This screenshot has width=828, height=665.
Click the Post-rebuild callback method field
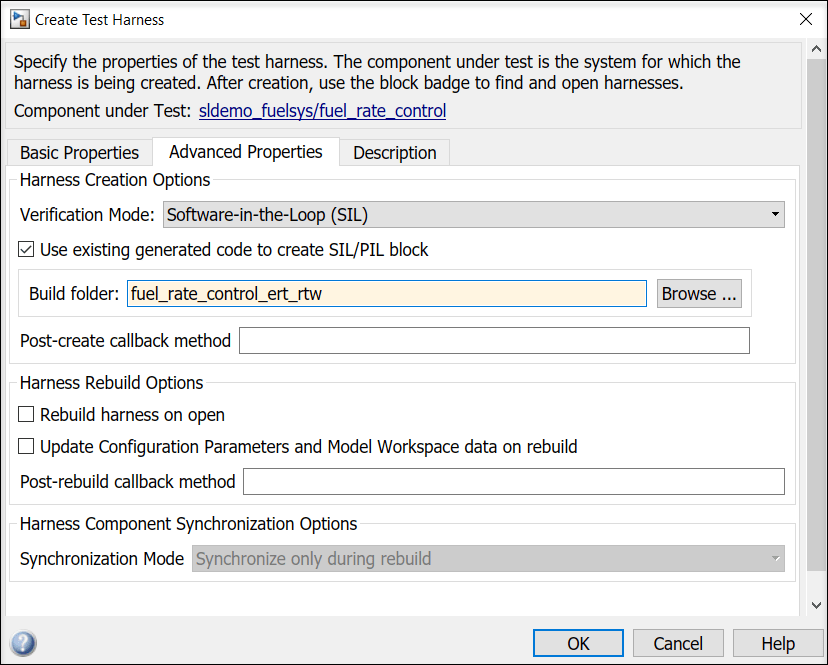(514, 482)
